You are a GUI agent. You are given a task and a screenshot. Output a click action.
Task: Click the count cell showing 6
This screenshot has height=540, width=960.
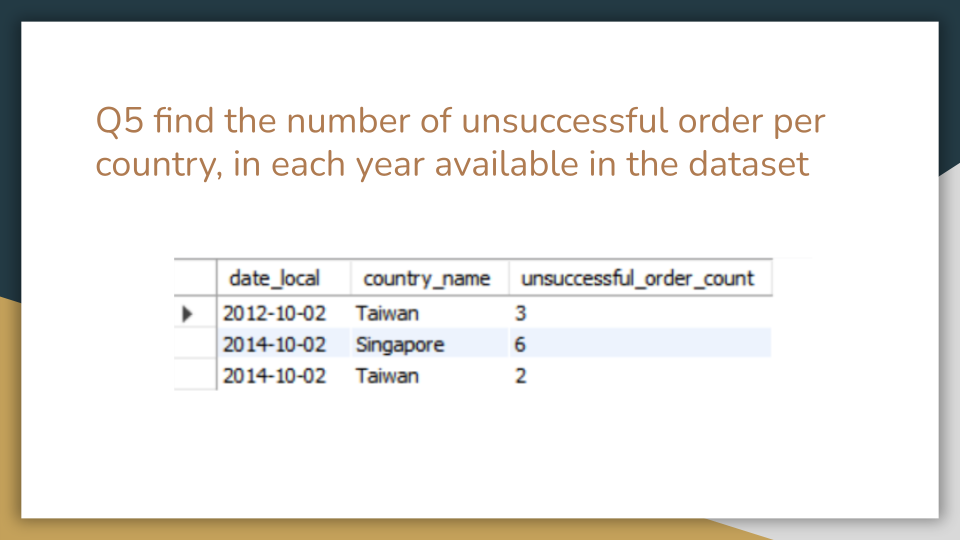[x=640, y=345]
